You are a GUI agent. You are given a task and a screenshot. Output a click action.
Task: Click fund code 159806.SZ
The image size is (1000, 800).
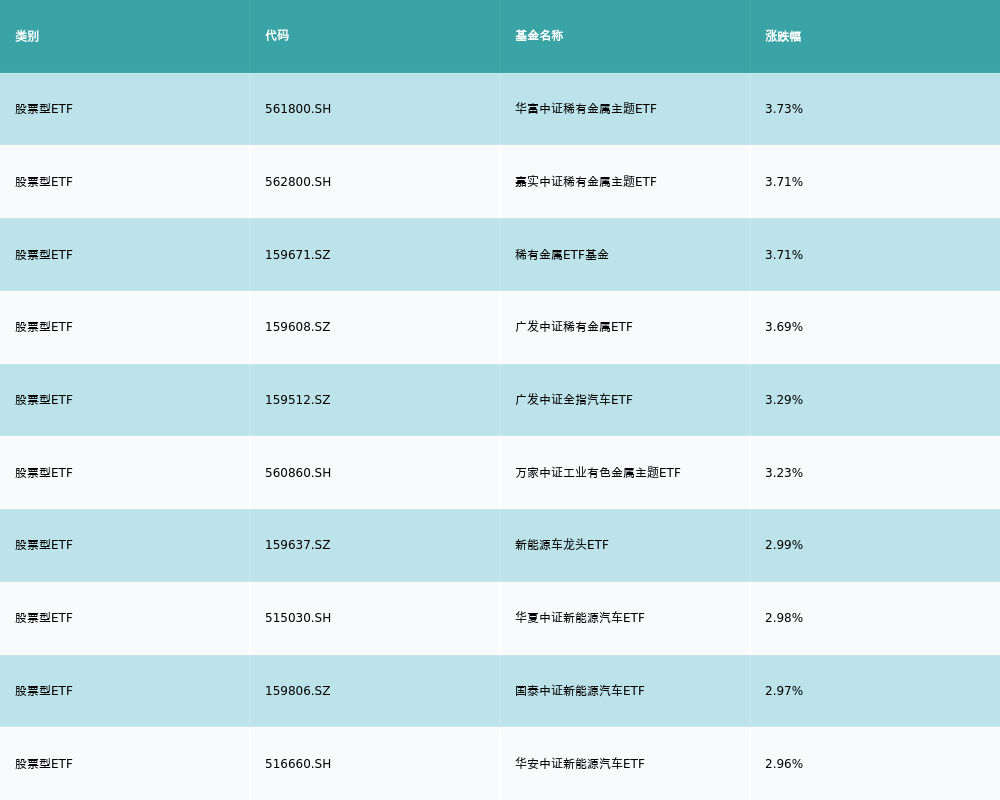298,691
